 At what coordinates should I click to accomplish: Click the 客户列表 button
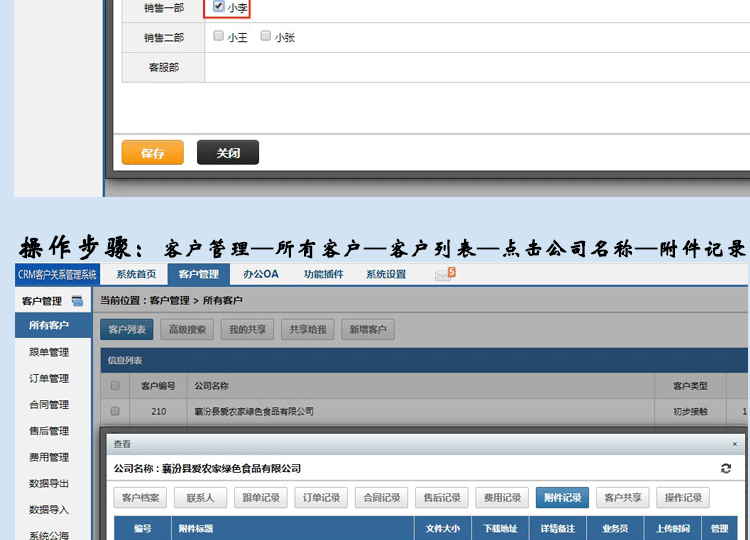coord(127,330)
